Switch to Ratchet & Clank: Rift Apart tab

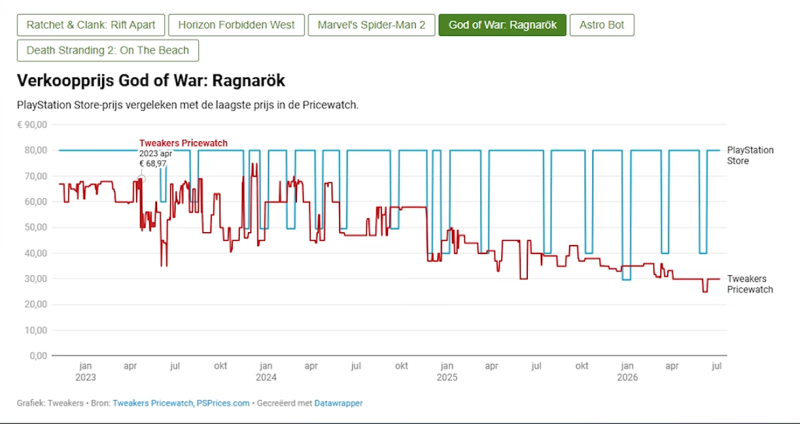click(91, 25)
